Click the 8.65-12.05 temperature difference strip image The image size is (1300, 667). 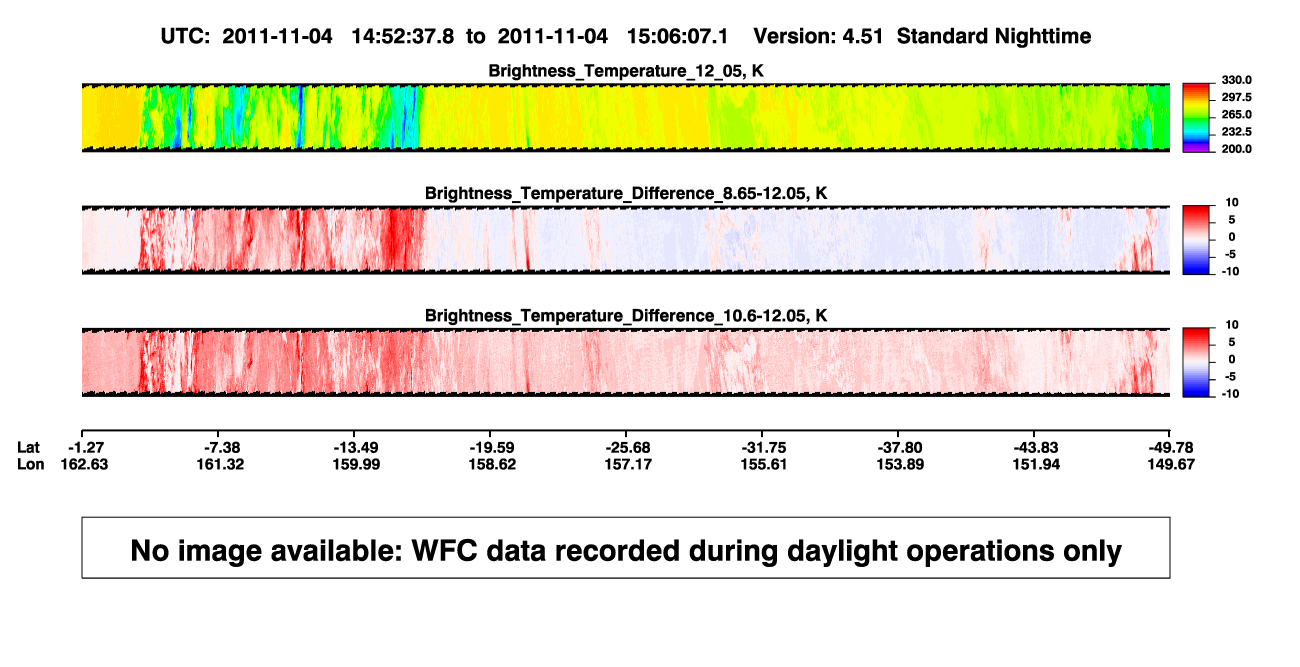click(625, 240)
